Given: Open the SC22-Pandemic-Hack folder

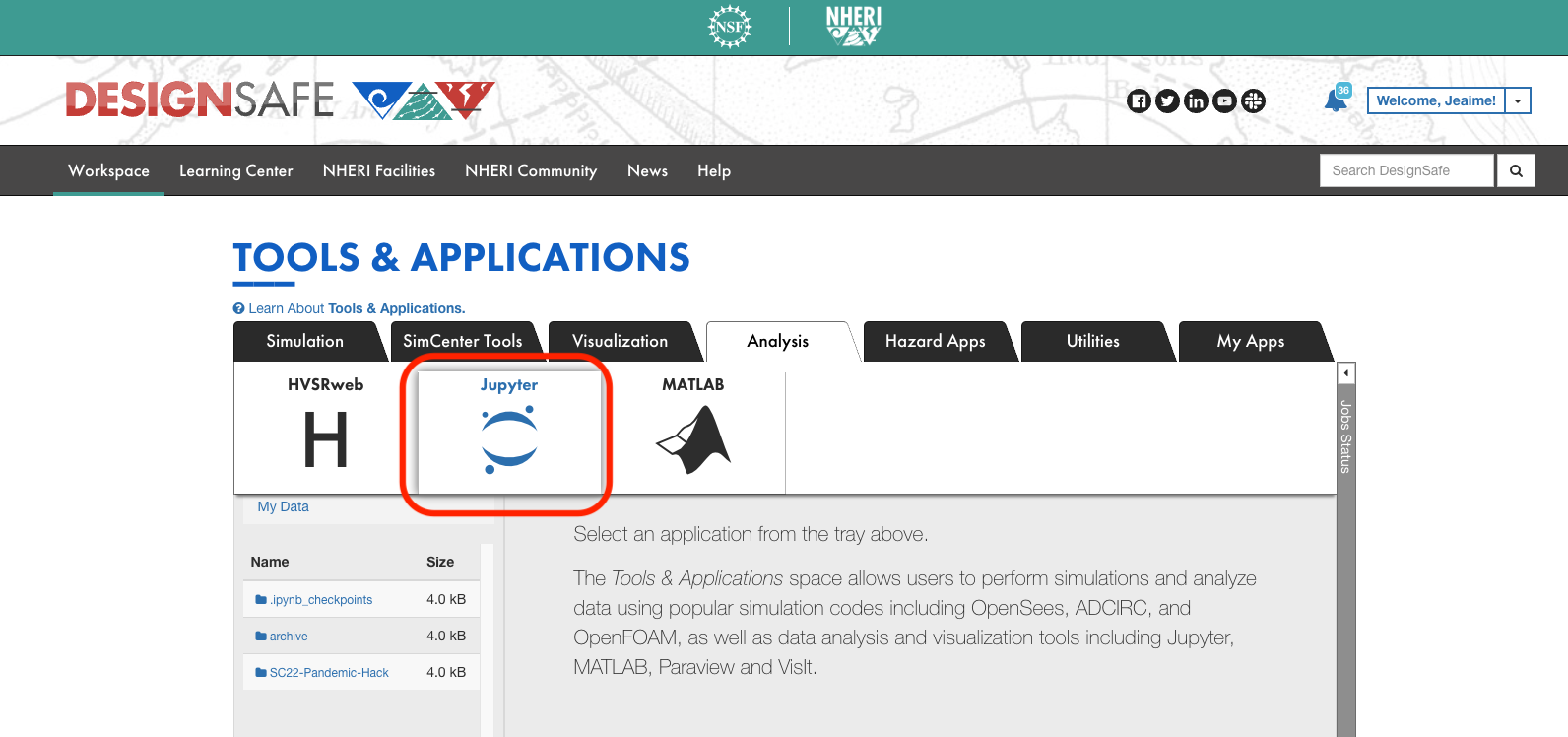Looking at the screenshot, I should [x=322, y=672].
